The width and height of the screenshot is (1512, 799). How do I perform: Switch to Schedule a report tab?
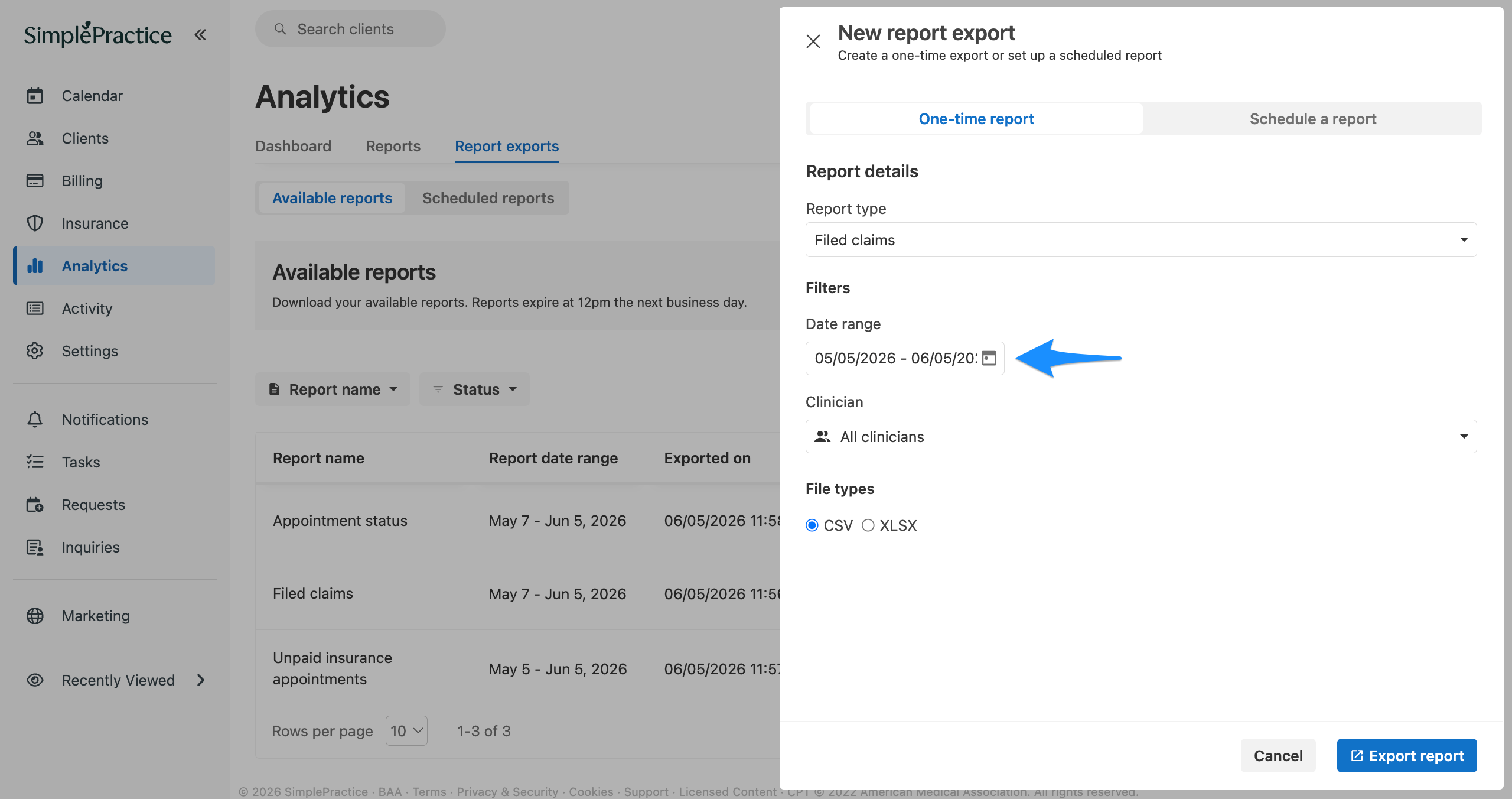(x=1312, y=119)
